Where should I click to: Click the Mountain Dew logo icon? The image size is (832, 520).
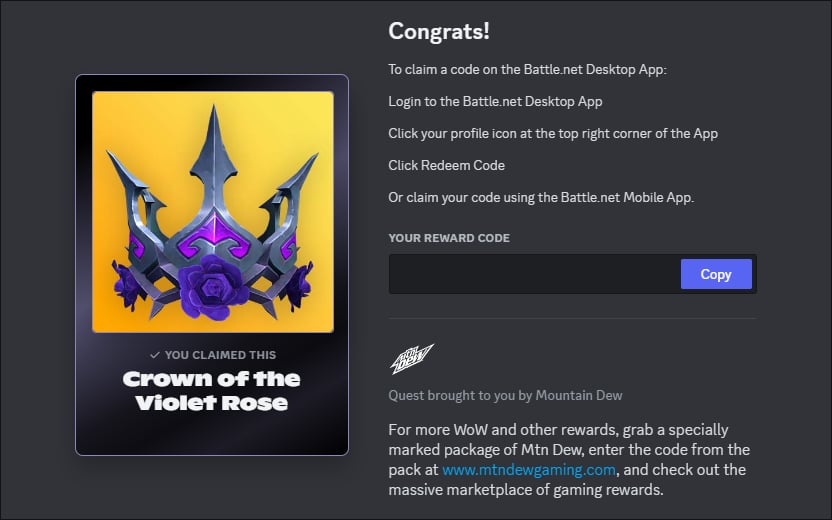coord(411,355)
